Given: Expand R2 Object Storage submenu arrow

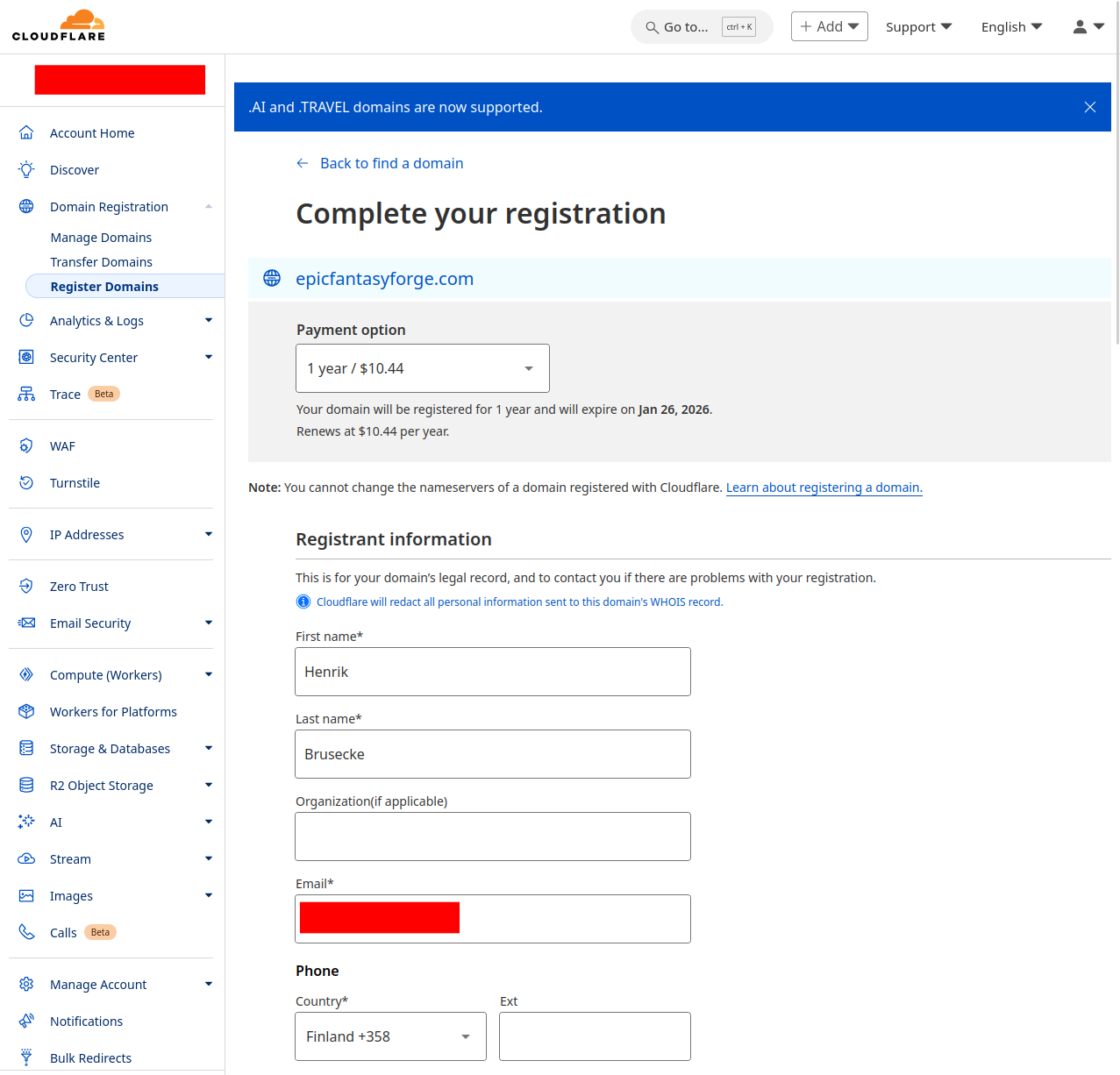Looking at the screenshot, I should coord(209,785).
